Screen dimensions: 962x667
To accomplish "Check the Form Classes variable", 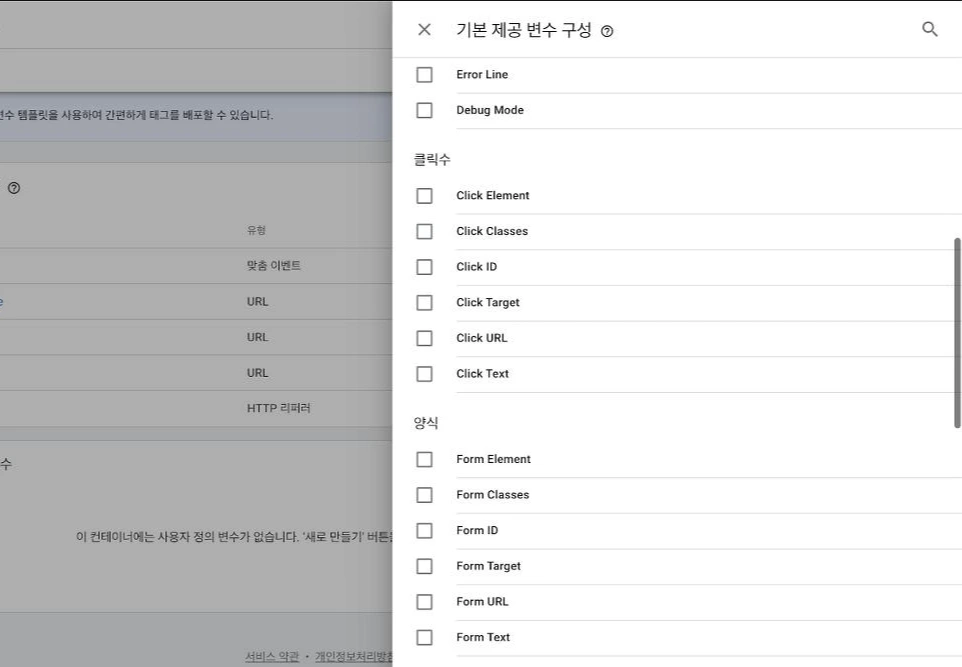I will pyautogui.click(x=424, y=495).
